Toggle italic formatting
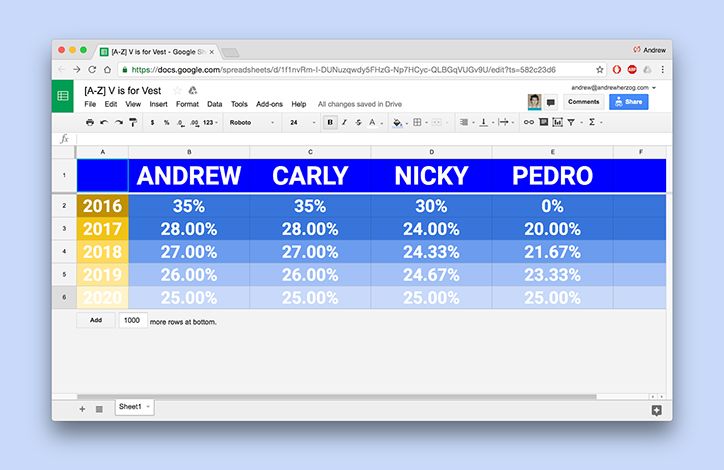Screen dimensions: 724x470 point(344,122)
